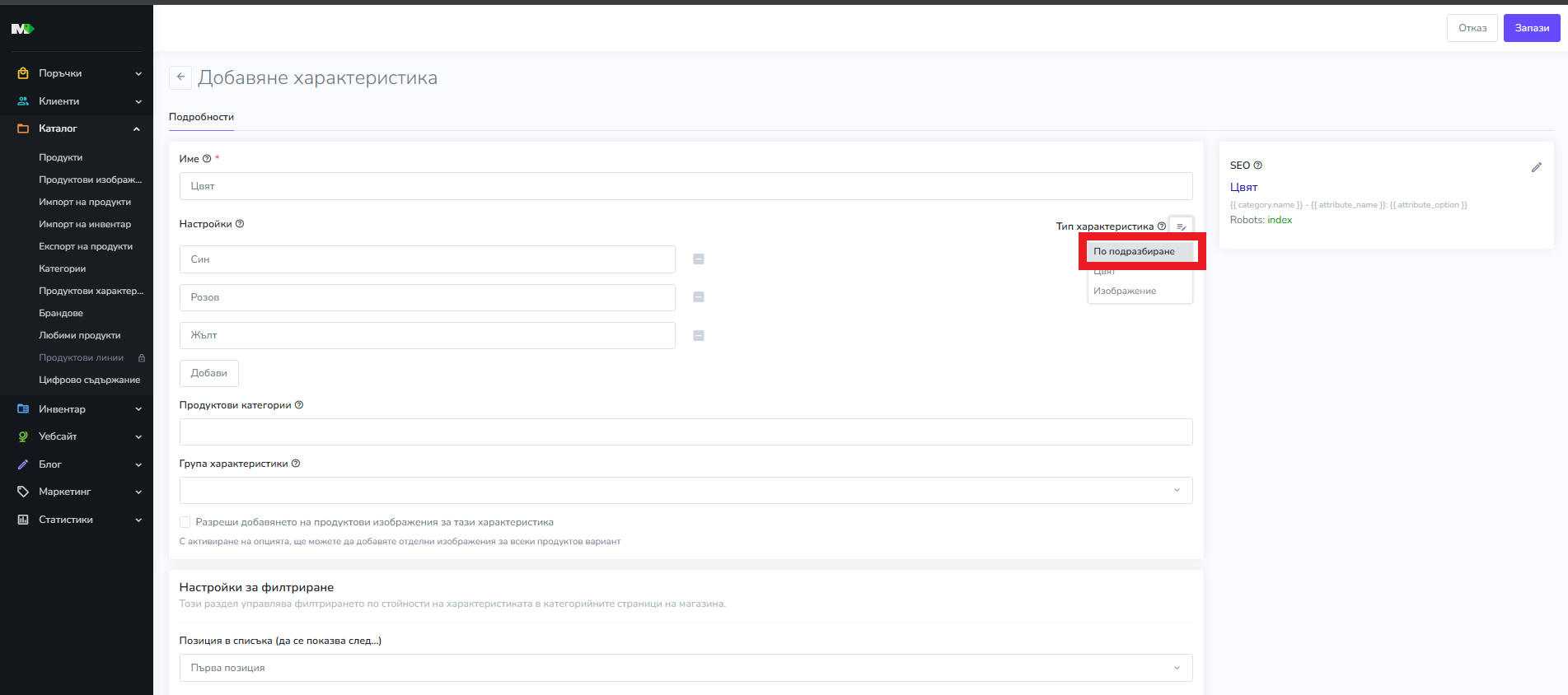Click the pencil edit icon in SEO panel

pos(1536,167)
